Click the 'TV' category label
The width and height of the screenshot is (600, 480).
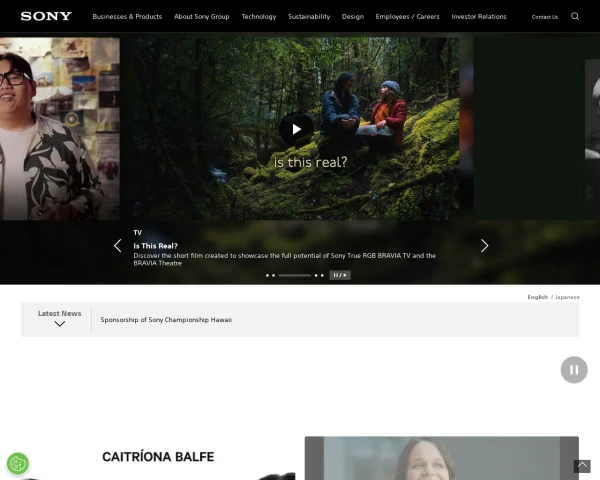coord(137,232)
